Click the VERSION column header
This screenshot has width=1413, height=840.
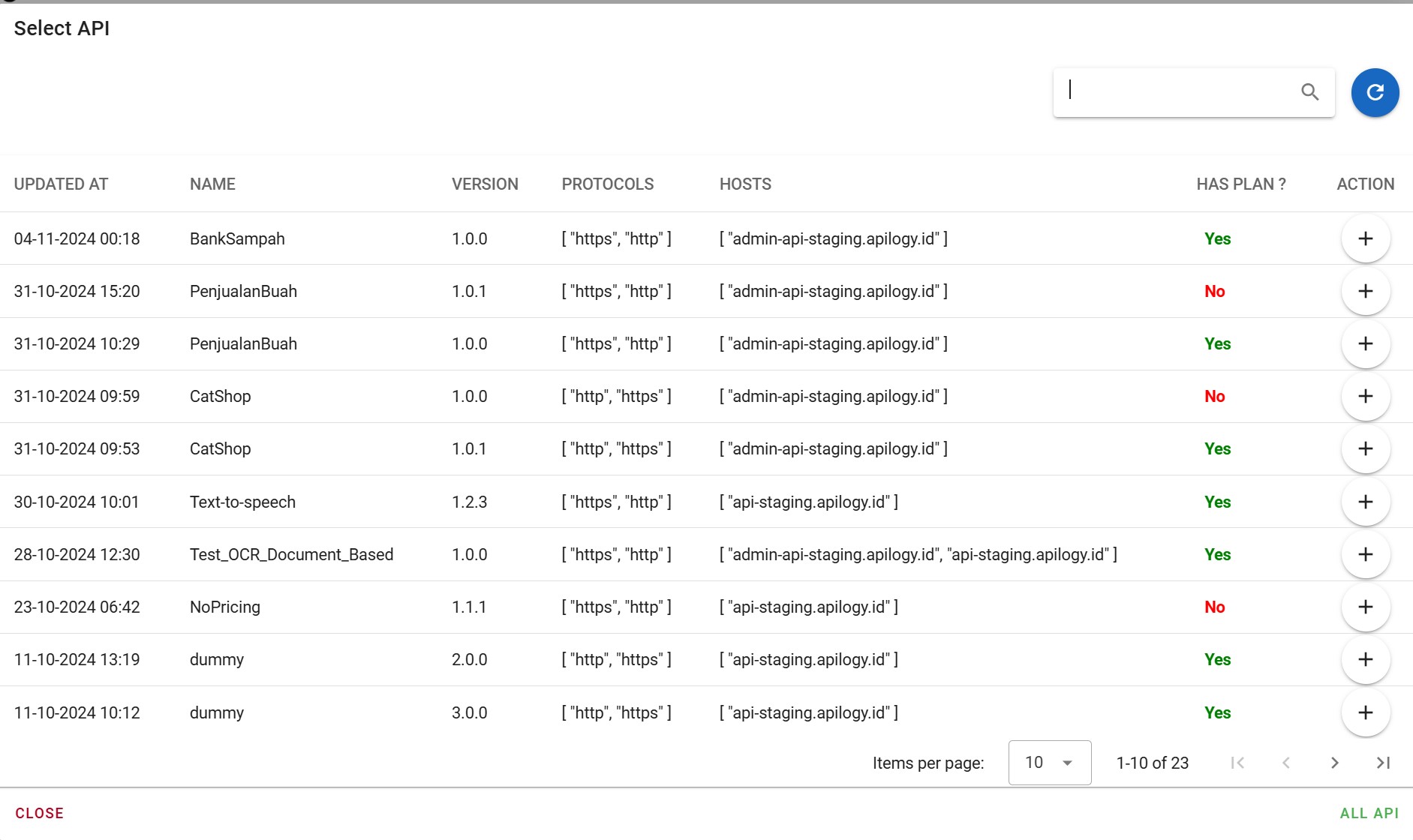(x=485, y=184)
